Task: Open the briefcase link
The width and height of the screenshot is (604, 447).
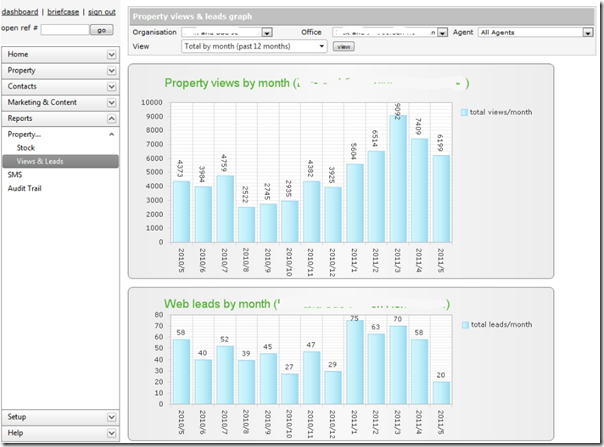Action: (x=62, y=10)
